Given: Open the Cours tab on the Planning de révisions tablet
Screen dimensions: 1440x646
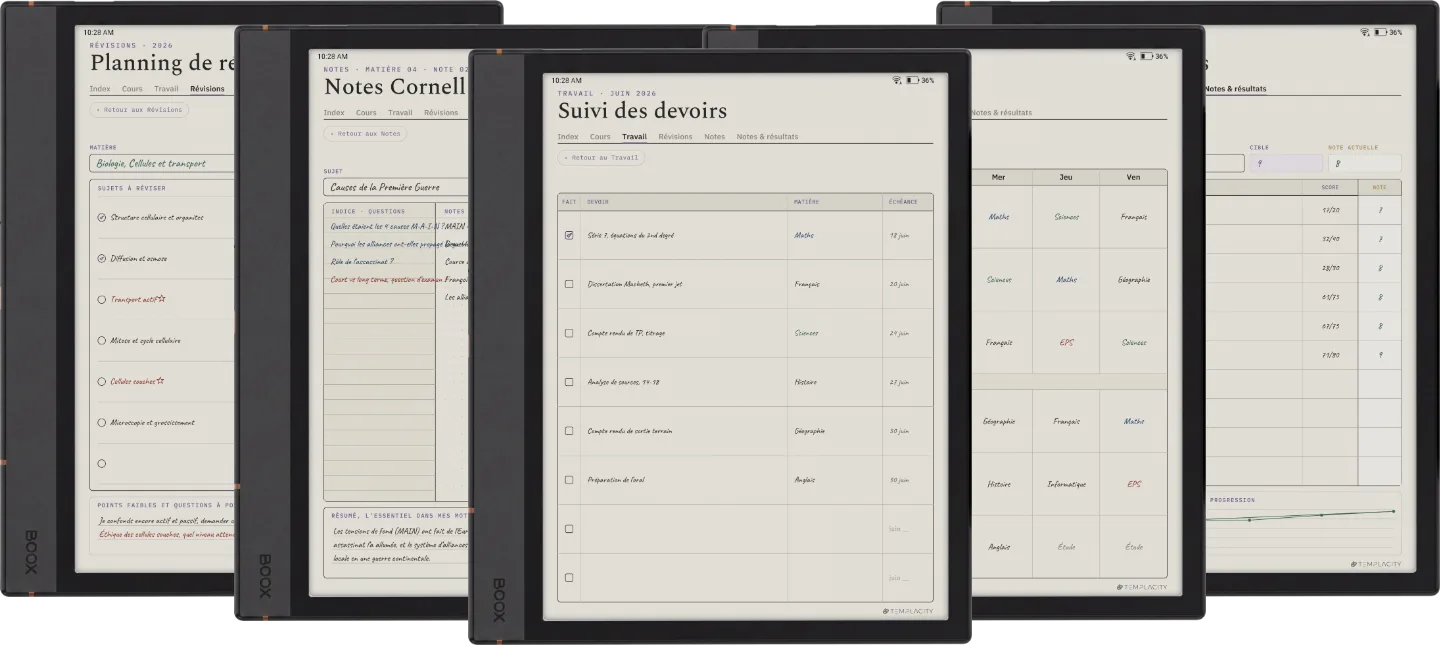Looking at the screenshot, I should [x=132, y=89].
